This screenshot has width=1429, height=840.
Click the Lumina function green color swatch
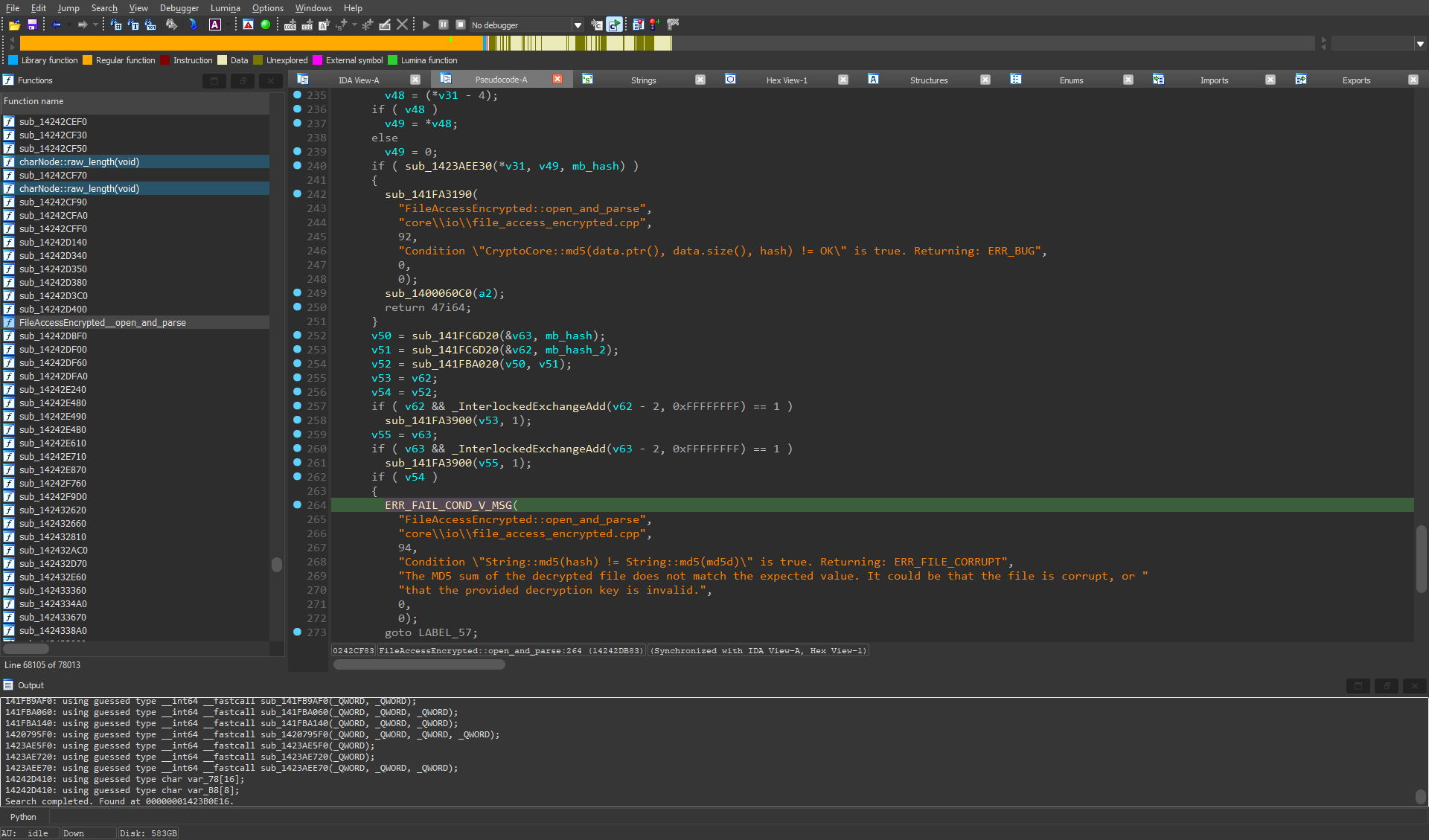(393, 60)
